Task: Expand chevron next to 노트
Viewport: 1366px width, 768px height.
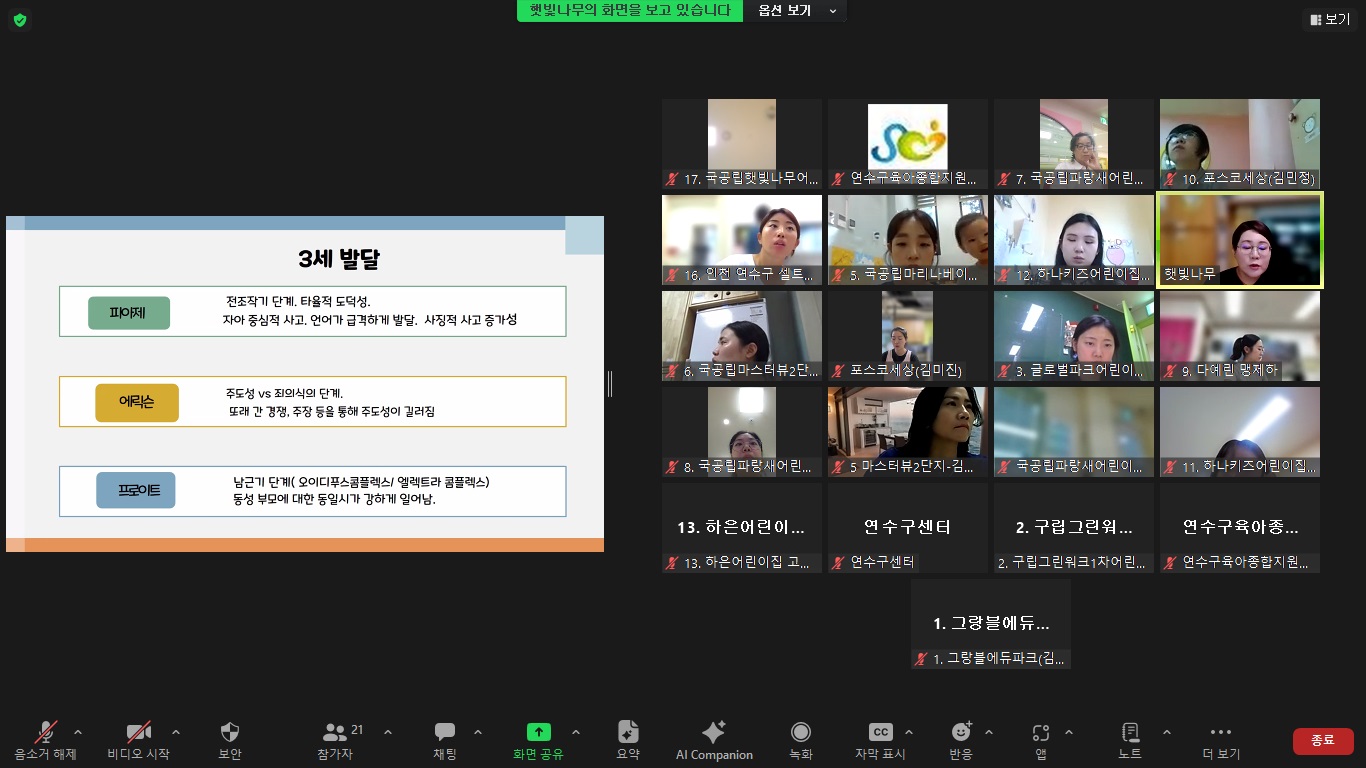Action: click(x=1166, y=732)
